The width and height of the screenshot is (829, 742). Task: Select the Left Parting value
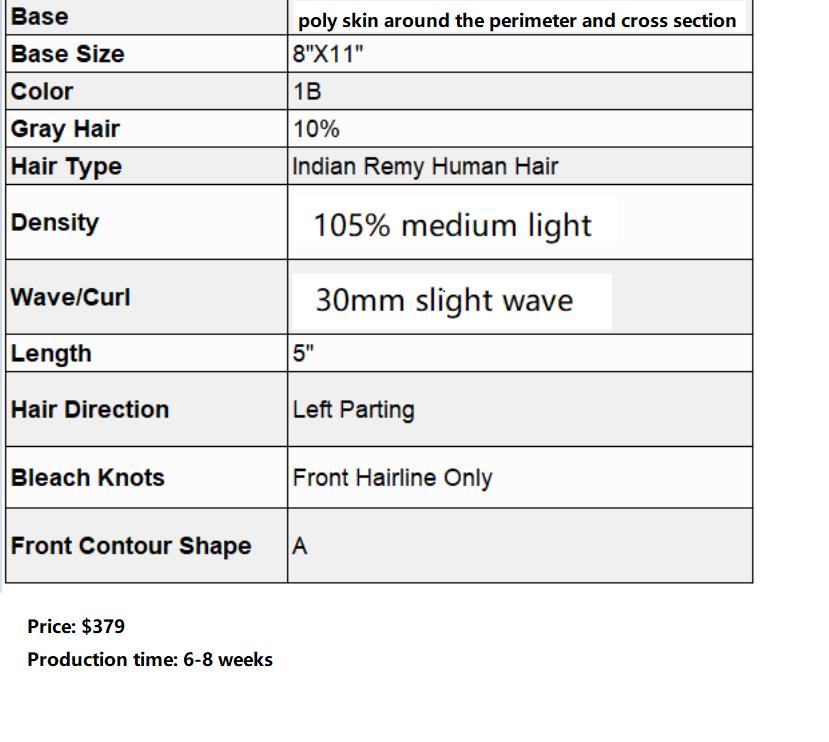point(354,410)
